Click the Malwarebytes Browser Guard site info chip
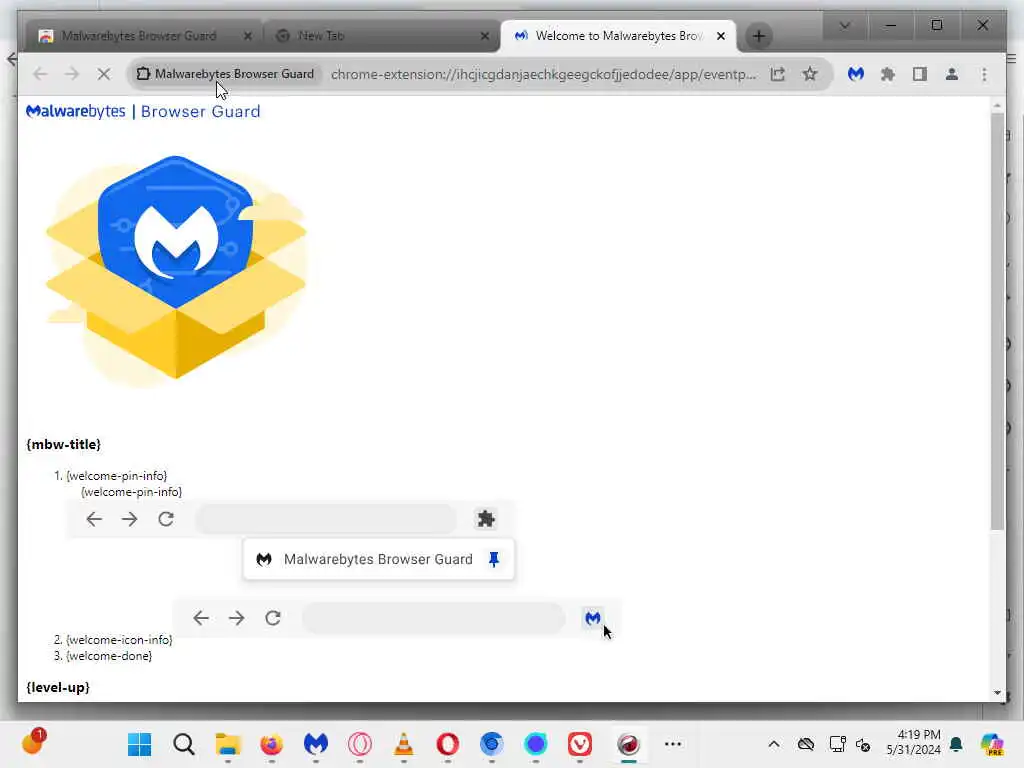This screenshot has height=768, width=1024. (x=225, y=74)
